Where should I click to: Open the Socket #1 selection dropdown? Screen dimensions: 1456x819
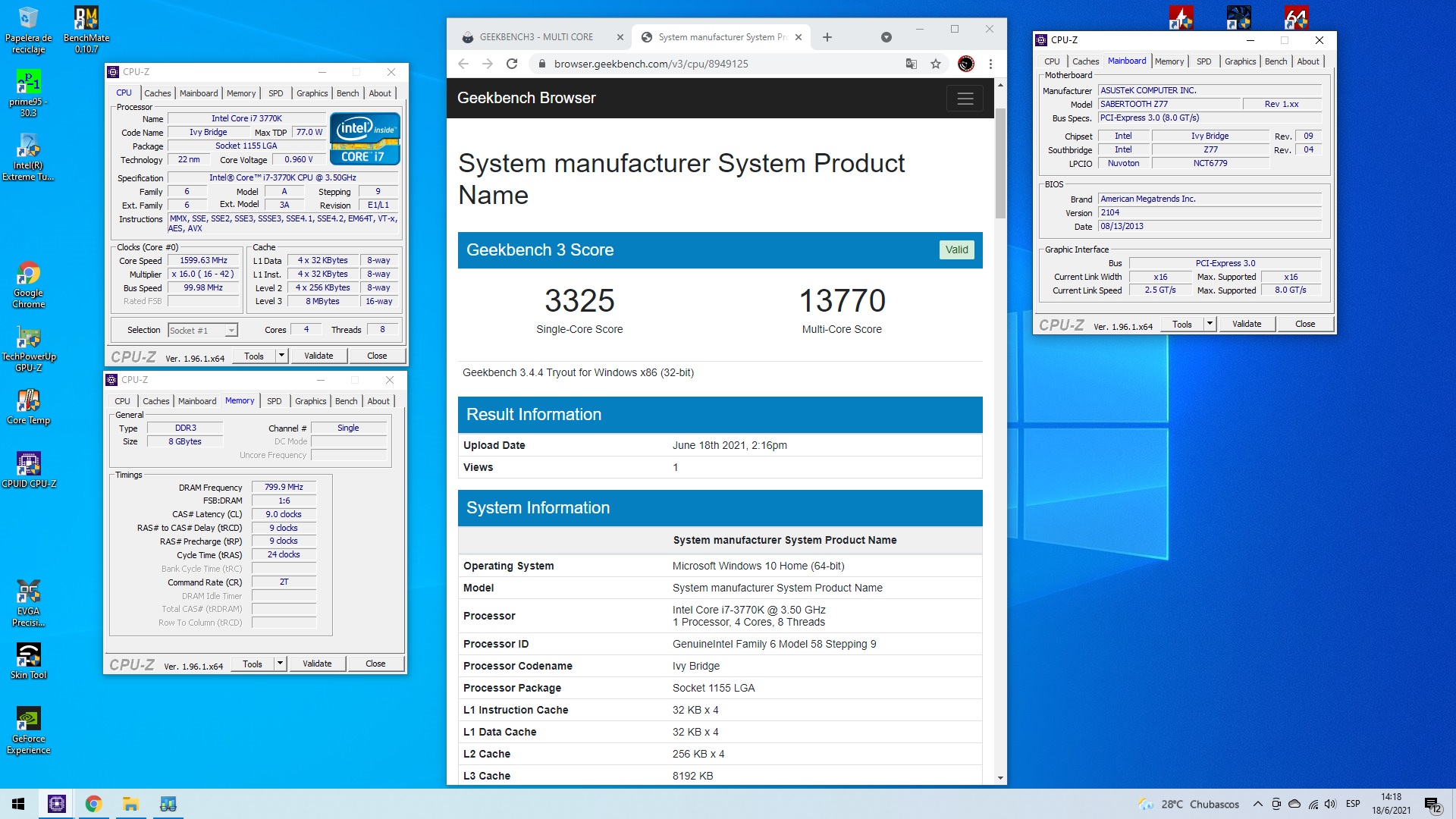click(202, 330)
